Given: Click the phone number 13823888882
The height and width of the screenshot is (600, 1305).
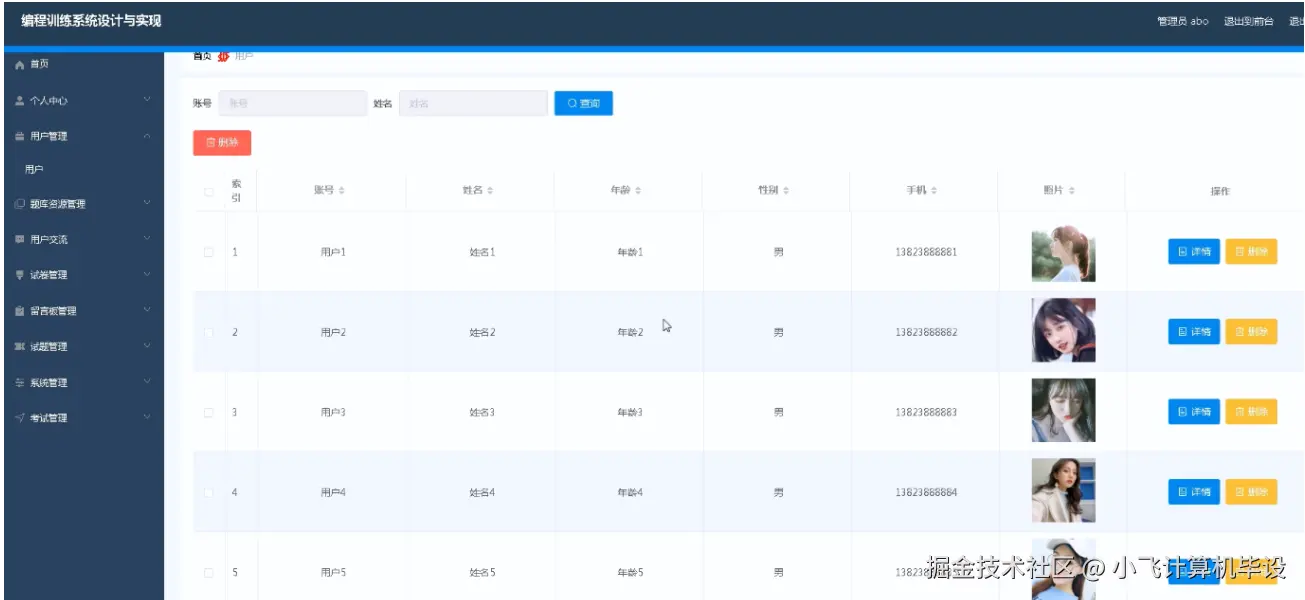Looking at the screenshot, I should 926,332.
